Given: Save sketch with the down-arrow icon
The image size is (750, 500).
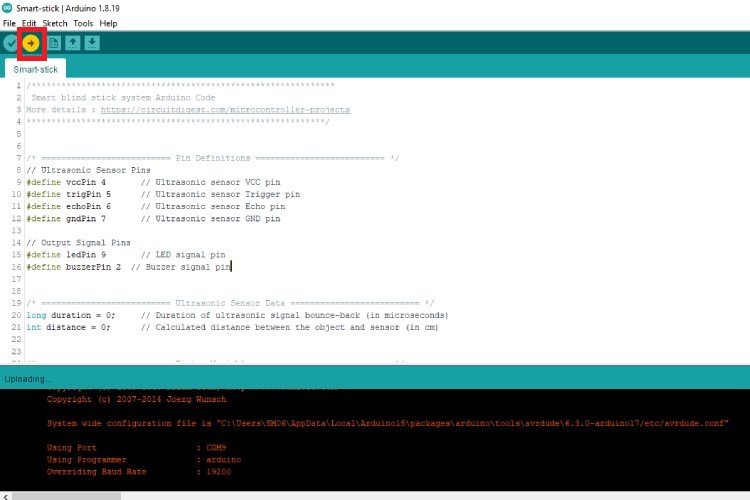Looking at the screenshot, I should pyautogui.click(x=92, y=44).
